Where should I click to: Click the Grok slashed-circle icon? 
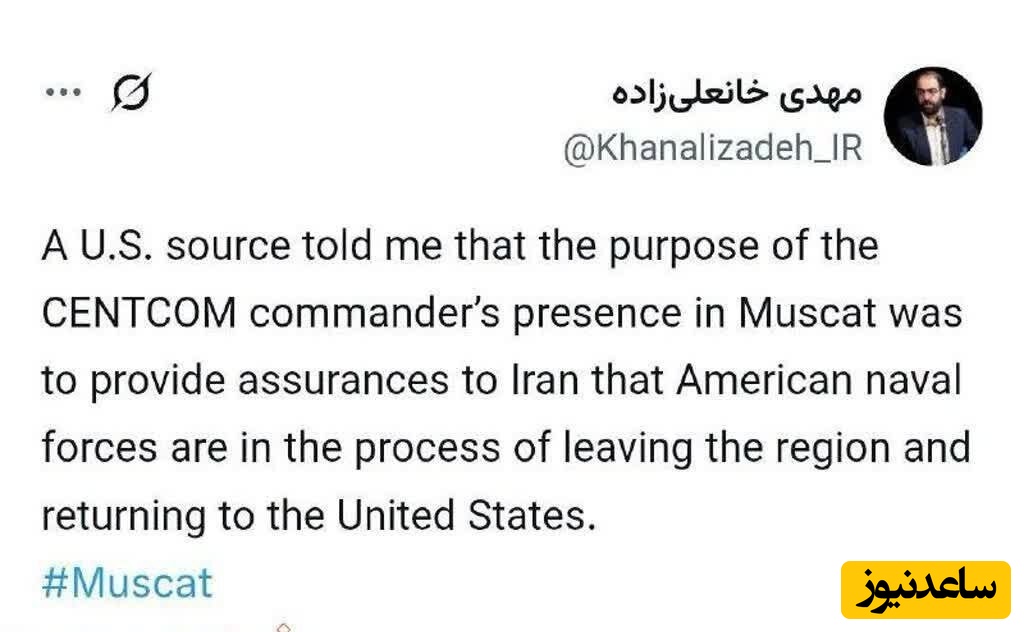point(131,94)
